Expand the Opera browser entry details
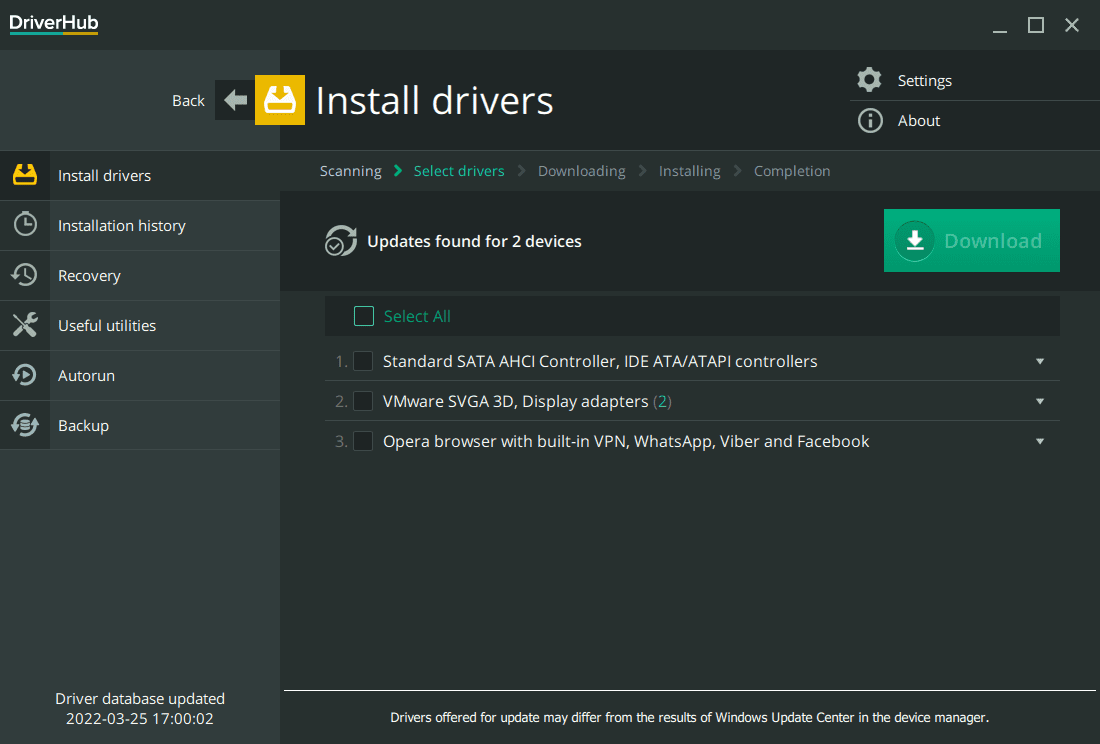Viewport: 1100px width, 744px height. coord(1040,441)
